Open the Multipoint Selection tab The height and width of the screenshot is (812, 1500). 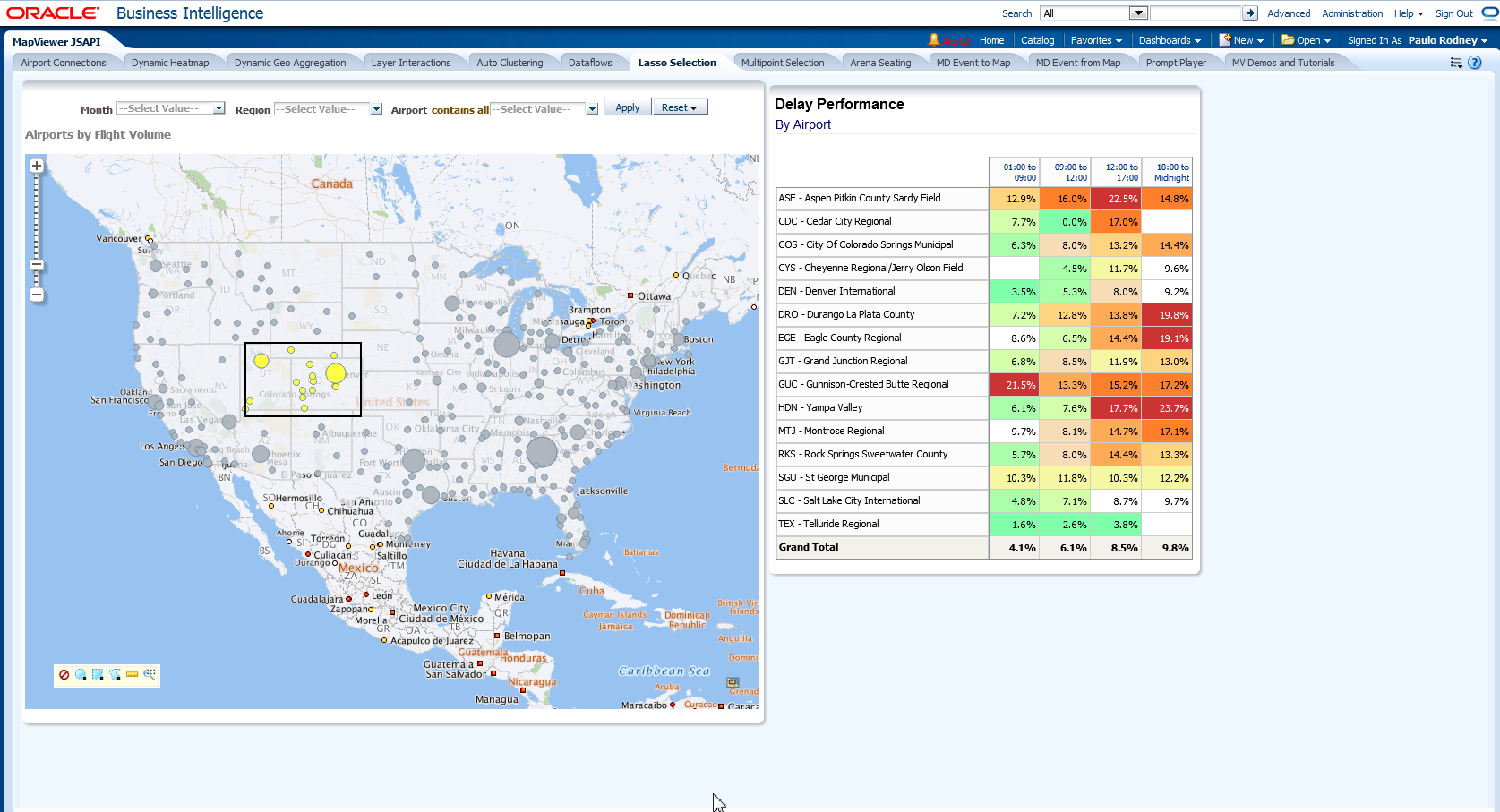783,63
